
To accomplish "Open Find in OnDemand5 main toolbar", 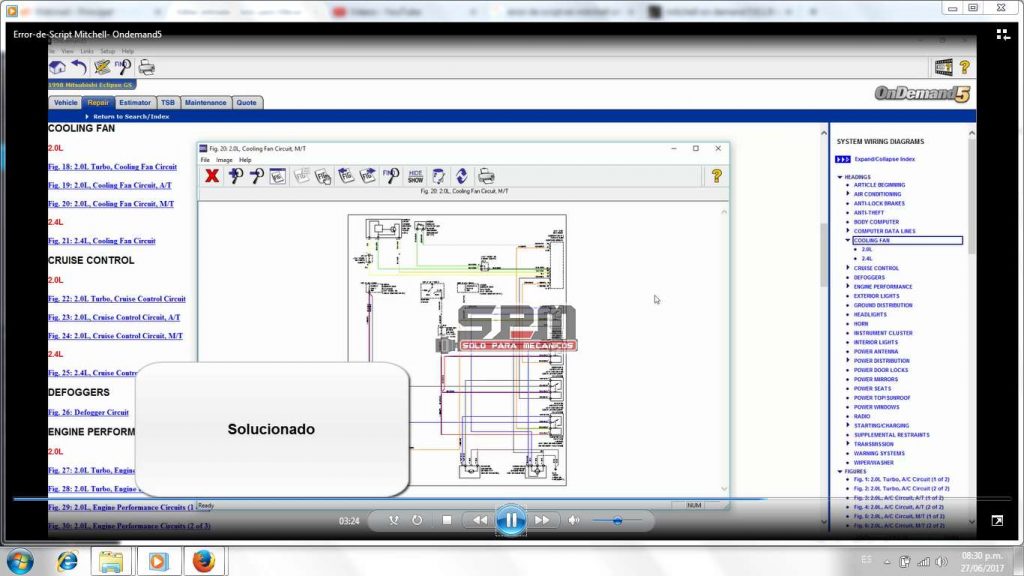I will 123,67.
